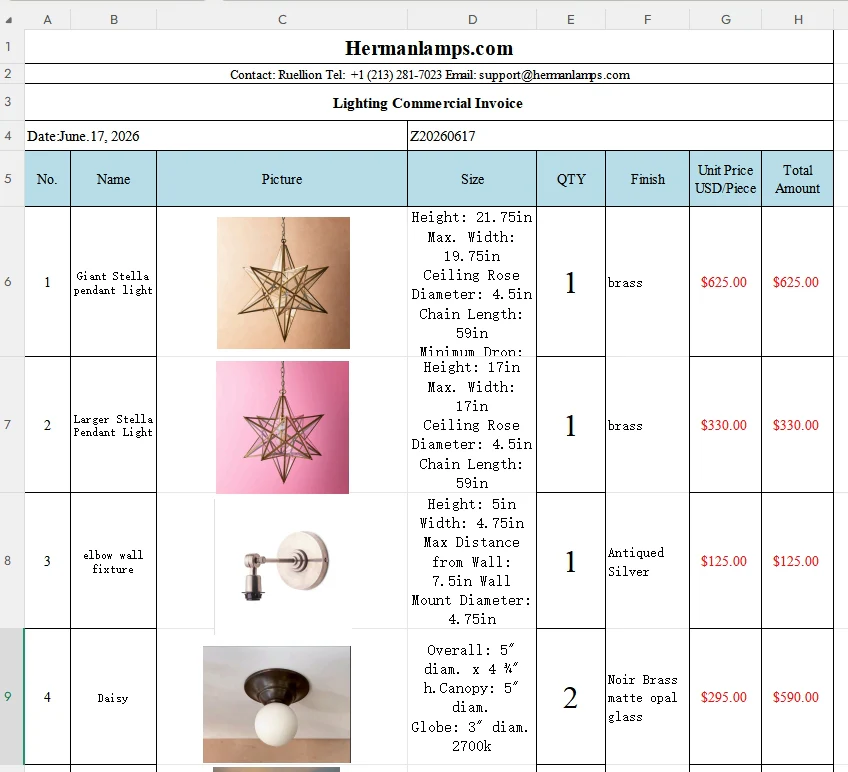Select size cell starting Height: 5in
This screenshot has width=848, height=772.
coord(472,561)
